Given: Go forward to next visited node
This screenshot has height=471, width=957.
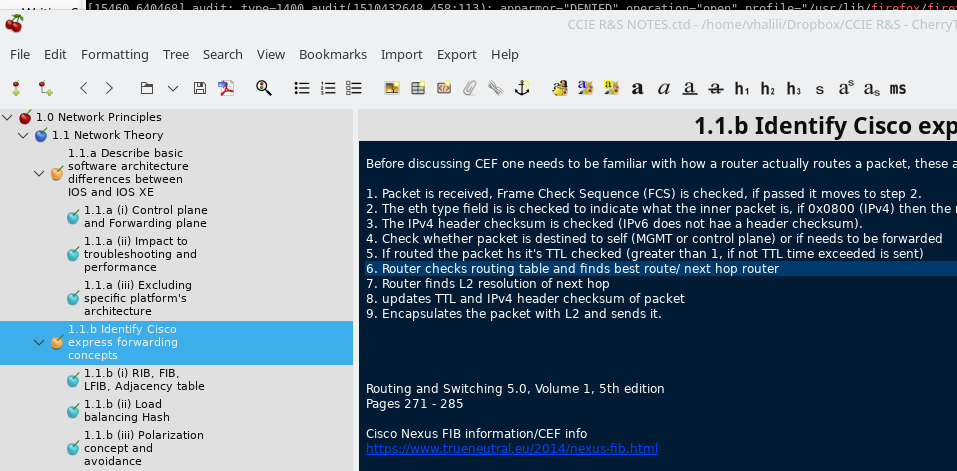Looking at the screenshot, I should point(109,88).
